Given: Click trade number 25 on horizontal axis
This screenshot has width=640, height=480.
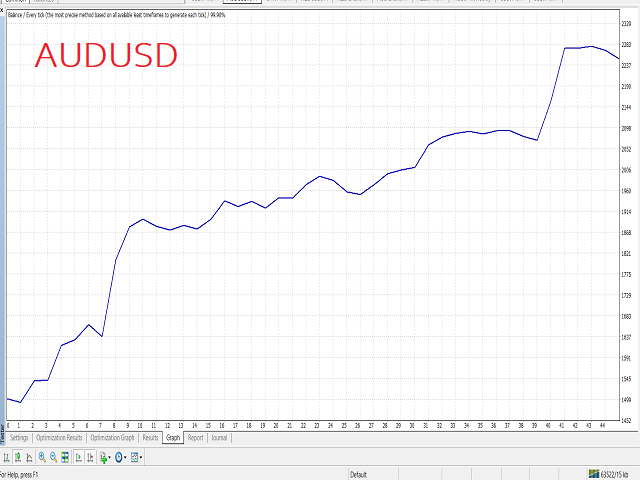Looking at the screenshot, I should 344,425.
